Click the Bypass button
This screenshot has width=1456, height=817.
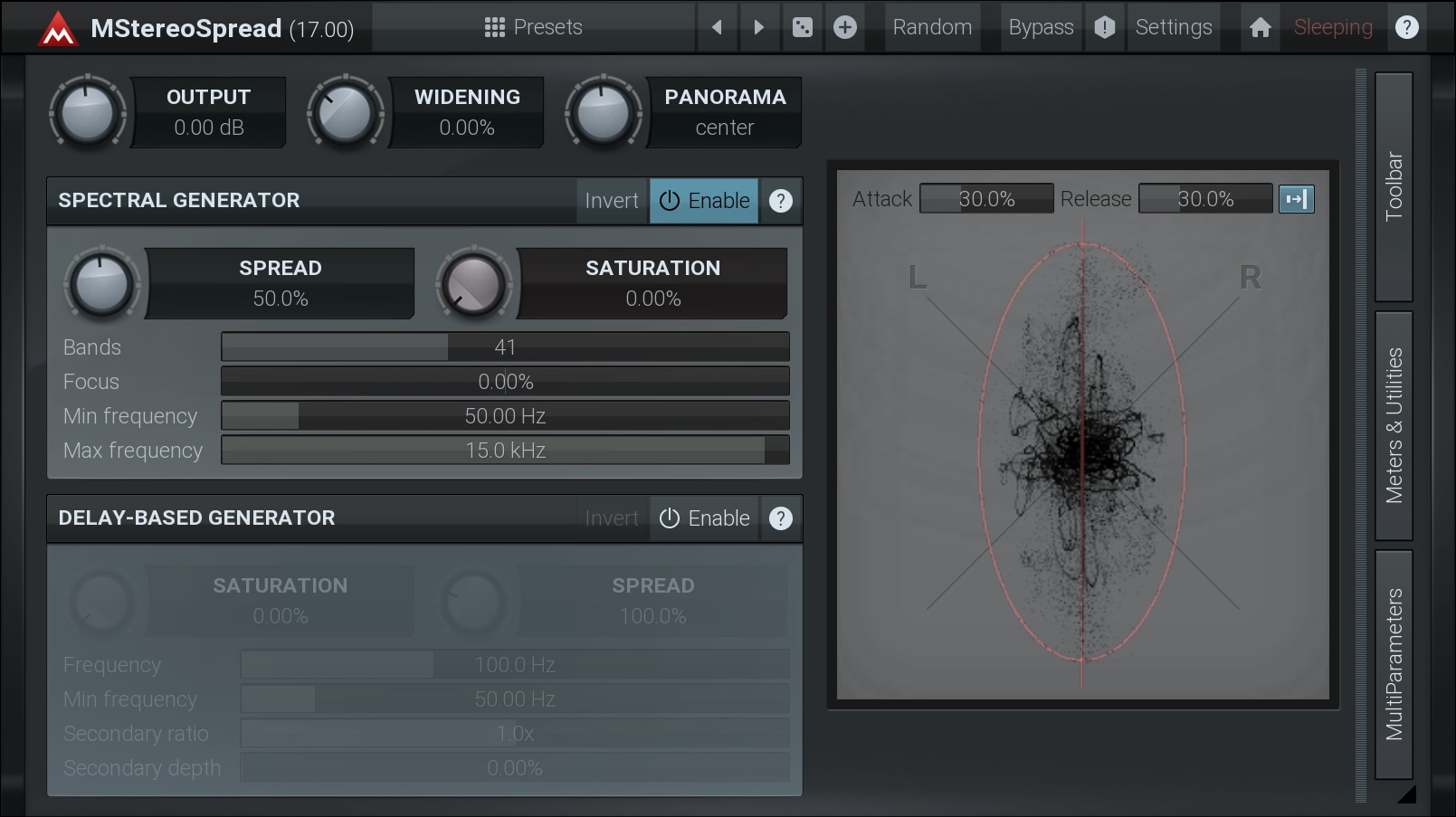pyautogui.click(x=1041, y=28)
